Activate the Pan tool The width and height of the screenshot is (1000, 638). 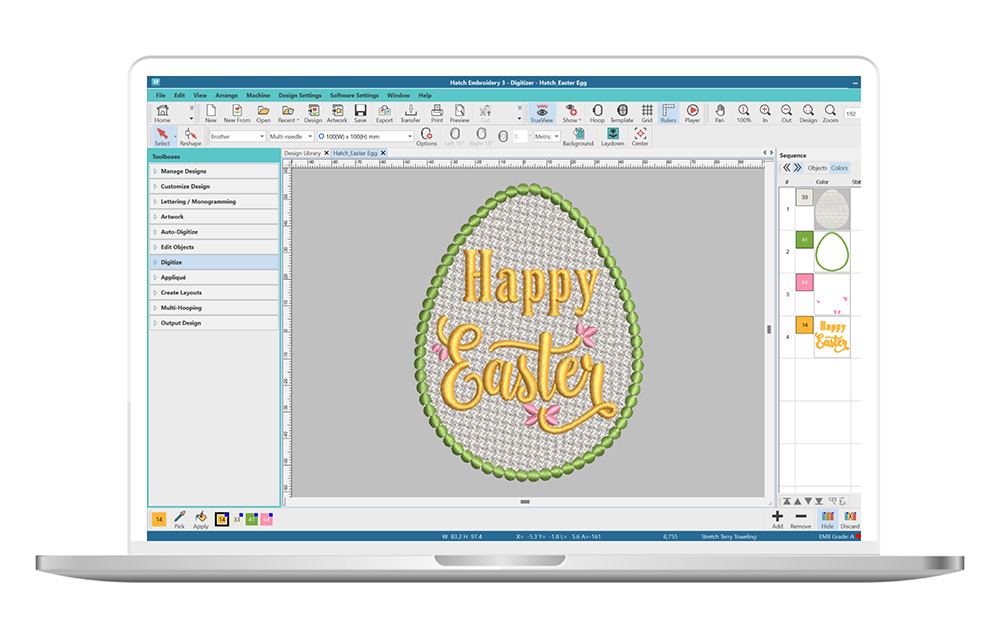tap(718, 111)
